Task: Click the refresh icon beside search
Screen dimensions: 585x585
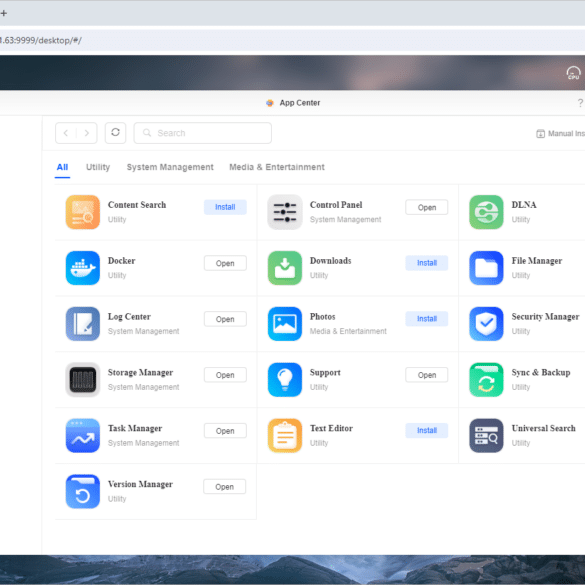Action: (x=115, y=132)
